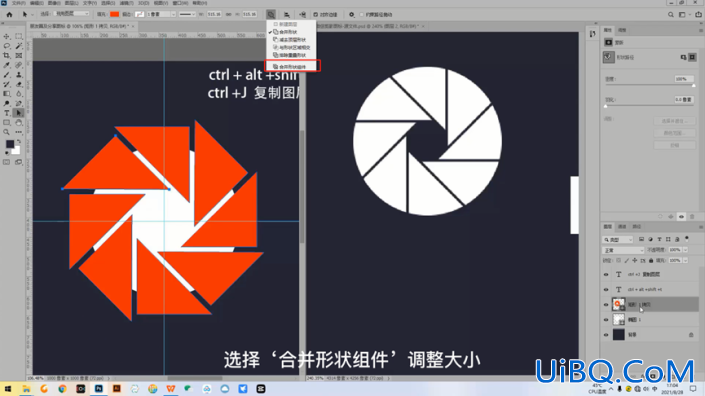The height and width of the screenshot is (396, 705).
Task: Choose 'Exclude Overlapping Shapes' menu entry
Action: click(x=292, y=55)
